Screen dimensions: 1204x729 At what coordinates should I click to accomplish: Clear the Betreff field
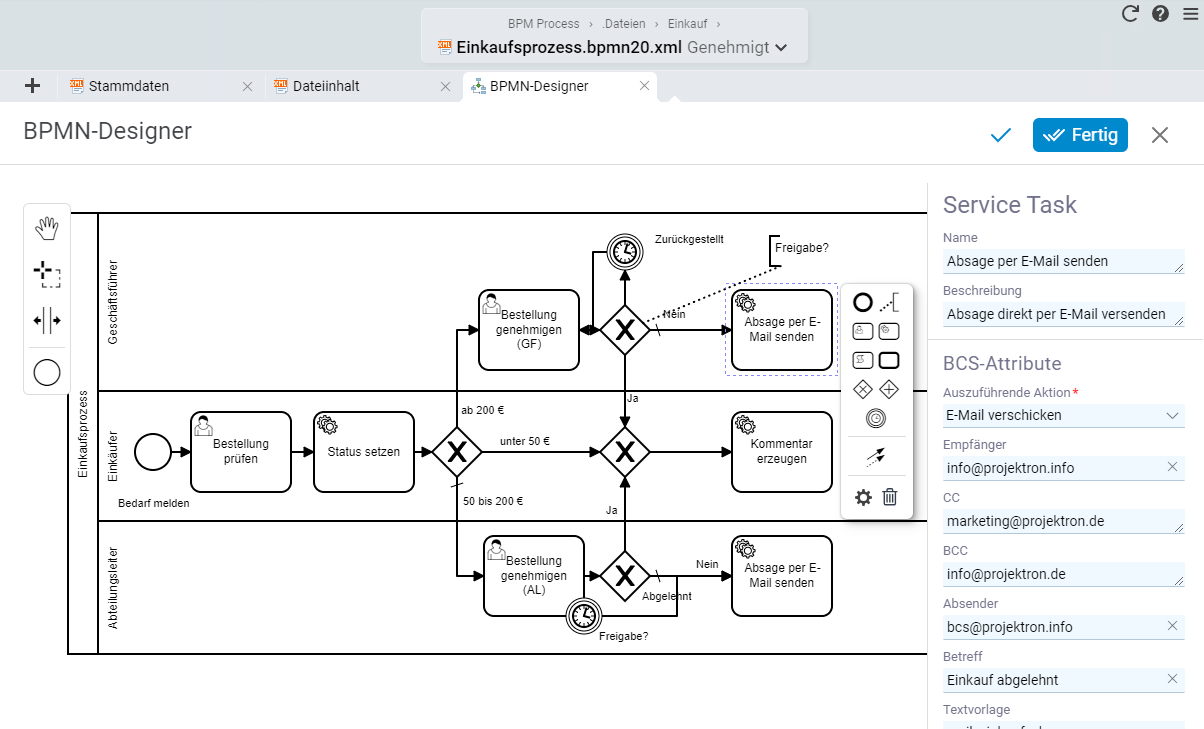click(1173, 679)
